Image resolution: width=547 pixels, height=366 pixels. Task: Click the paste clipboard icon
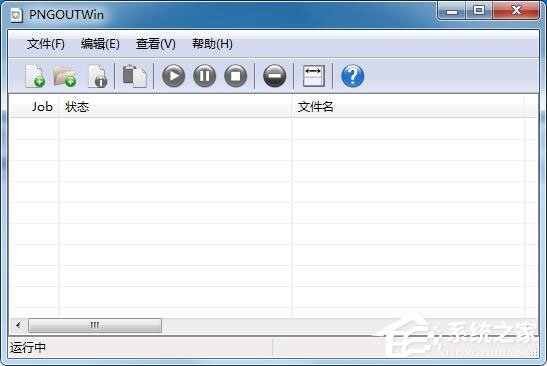pyautogui.click(x=134, y=76)
